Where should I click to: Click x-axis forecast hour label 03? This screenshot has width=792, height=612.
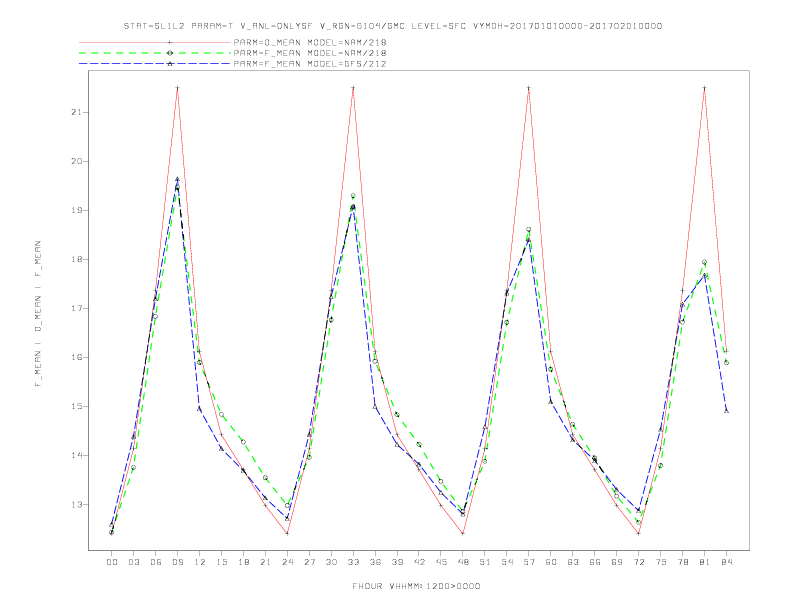tap(133, 562)
